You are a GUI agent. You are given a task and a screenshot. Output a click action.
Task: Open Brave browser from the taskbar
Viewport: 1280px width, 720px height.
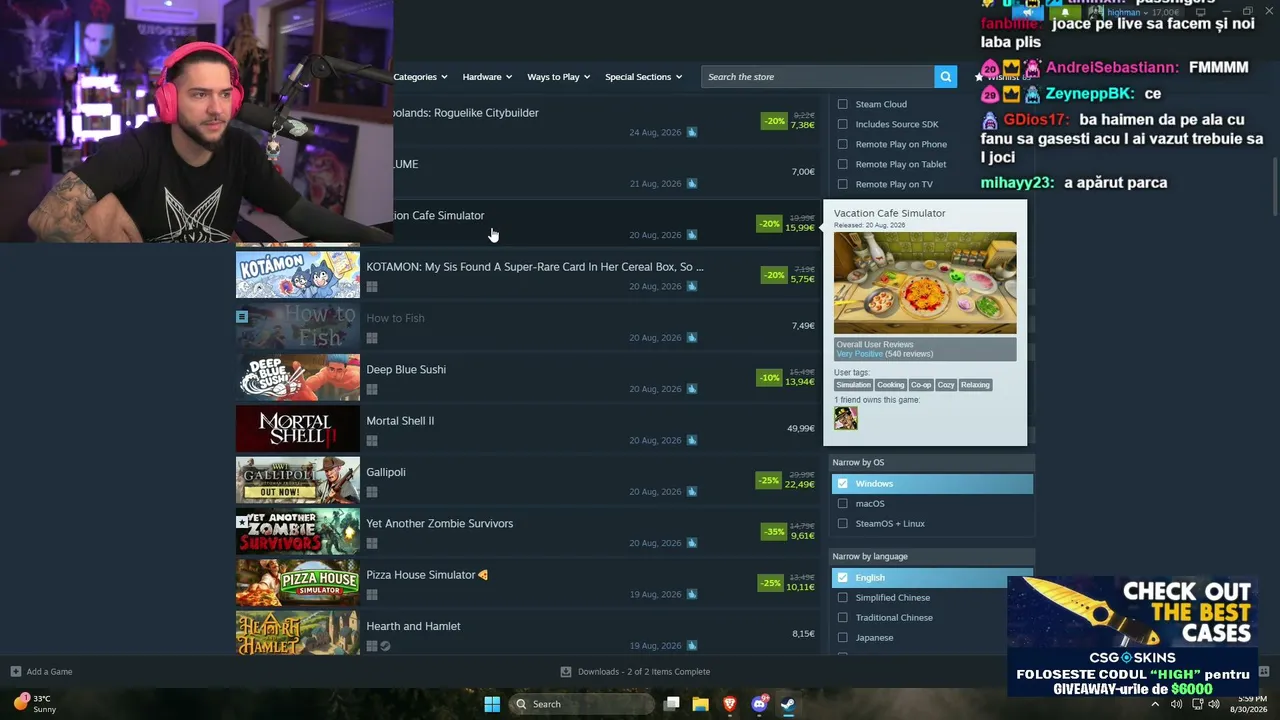730,704
